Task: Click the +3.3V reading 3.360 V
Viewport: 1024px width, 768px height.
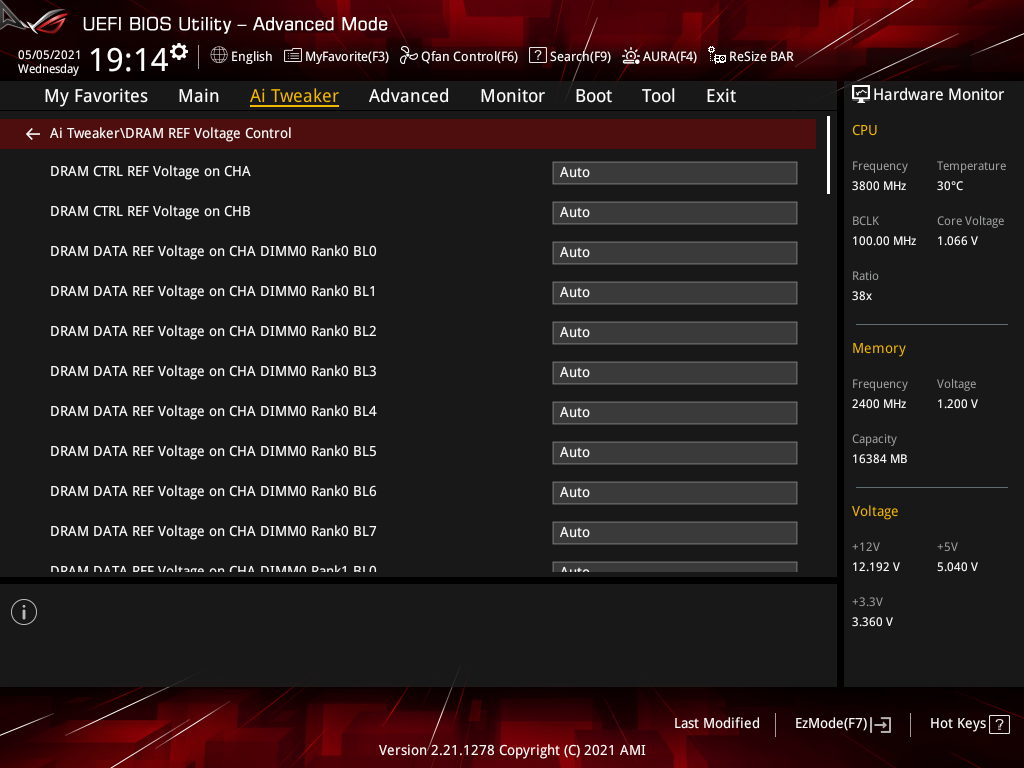Action: coord(872,622)
